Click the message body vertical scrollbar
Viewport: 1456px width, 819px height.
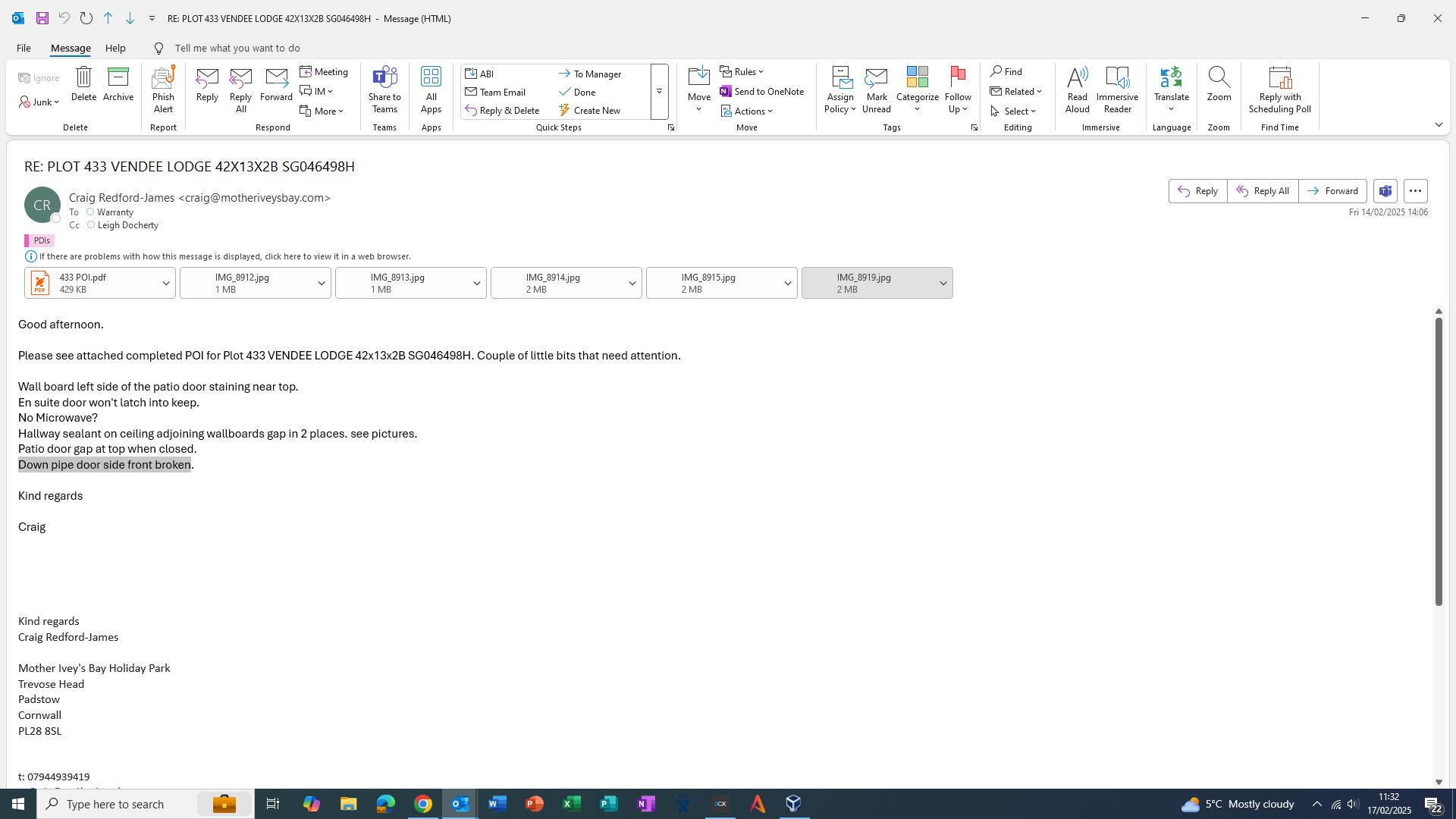[1438, 463]
